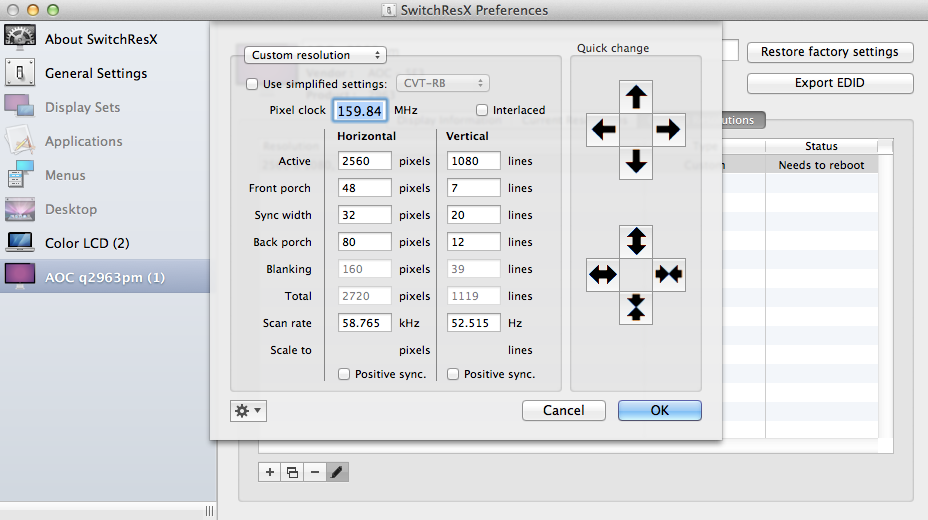Click the Vertical Active lines field
The width and height of the screenshot is (928, 520).
click(473, 161)
